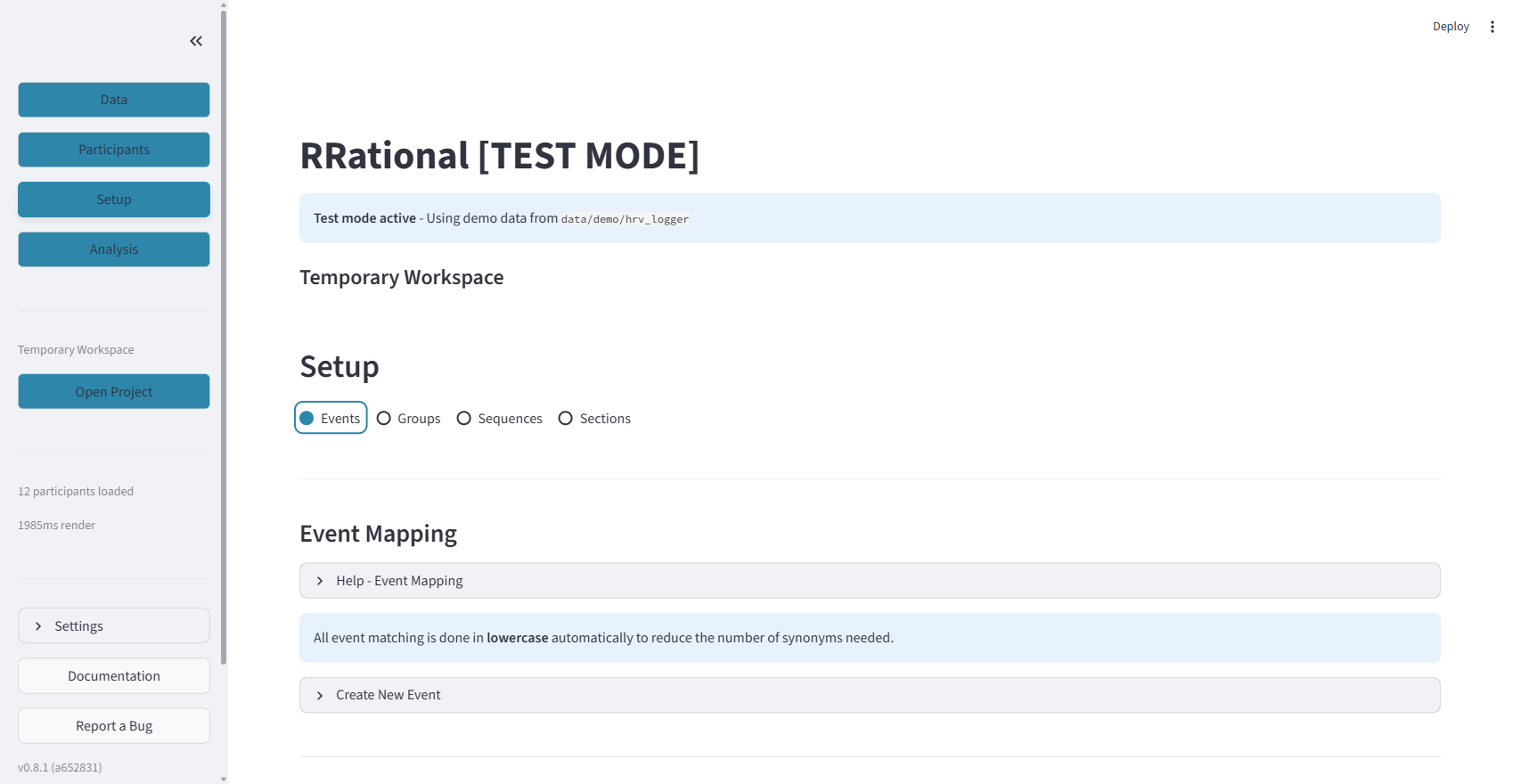The image size is (1521, 784).
Task: Click the RRational [TEST MODE] title
Action: 500,156
